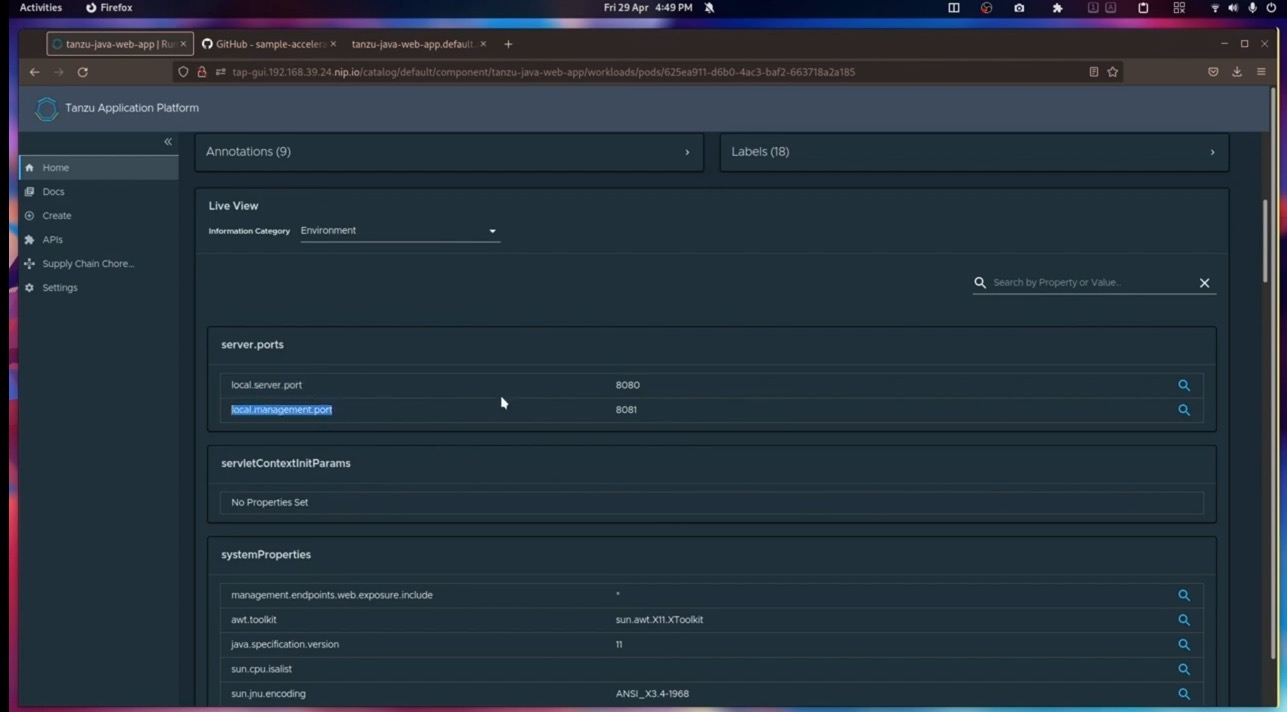
Task: Click magnifier icon for sun.jnu.encoding row
Action: coord(1184,694)
